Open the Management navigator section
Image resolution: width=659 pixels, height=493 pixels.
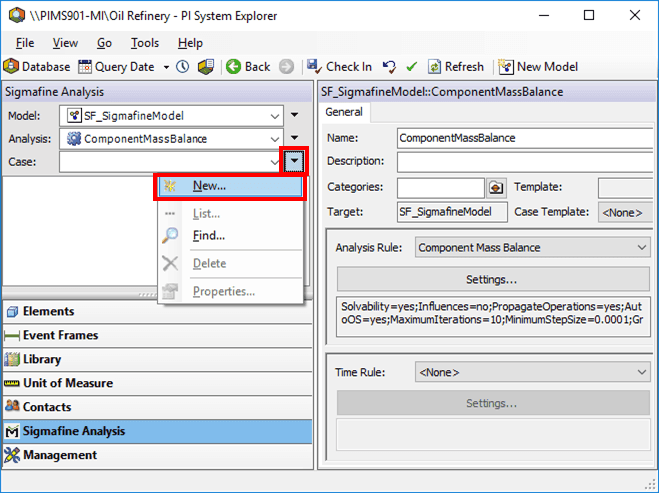158,455
